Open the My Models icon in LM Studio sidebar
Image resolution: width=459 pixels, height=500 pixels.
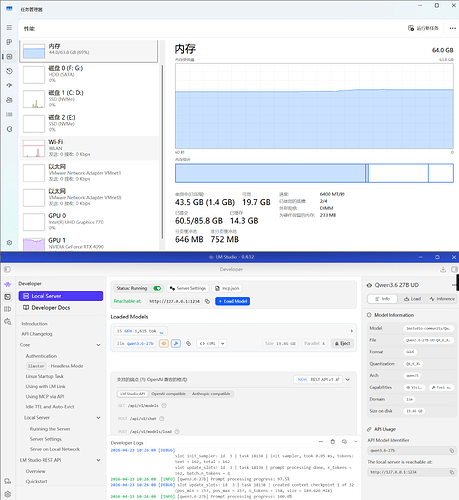pyautogui.click(x=8, y=309)
